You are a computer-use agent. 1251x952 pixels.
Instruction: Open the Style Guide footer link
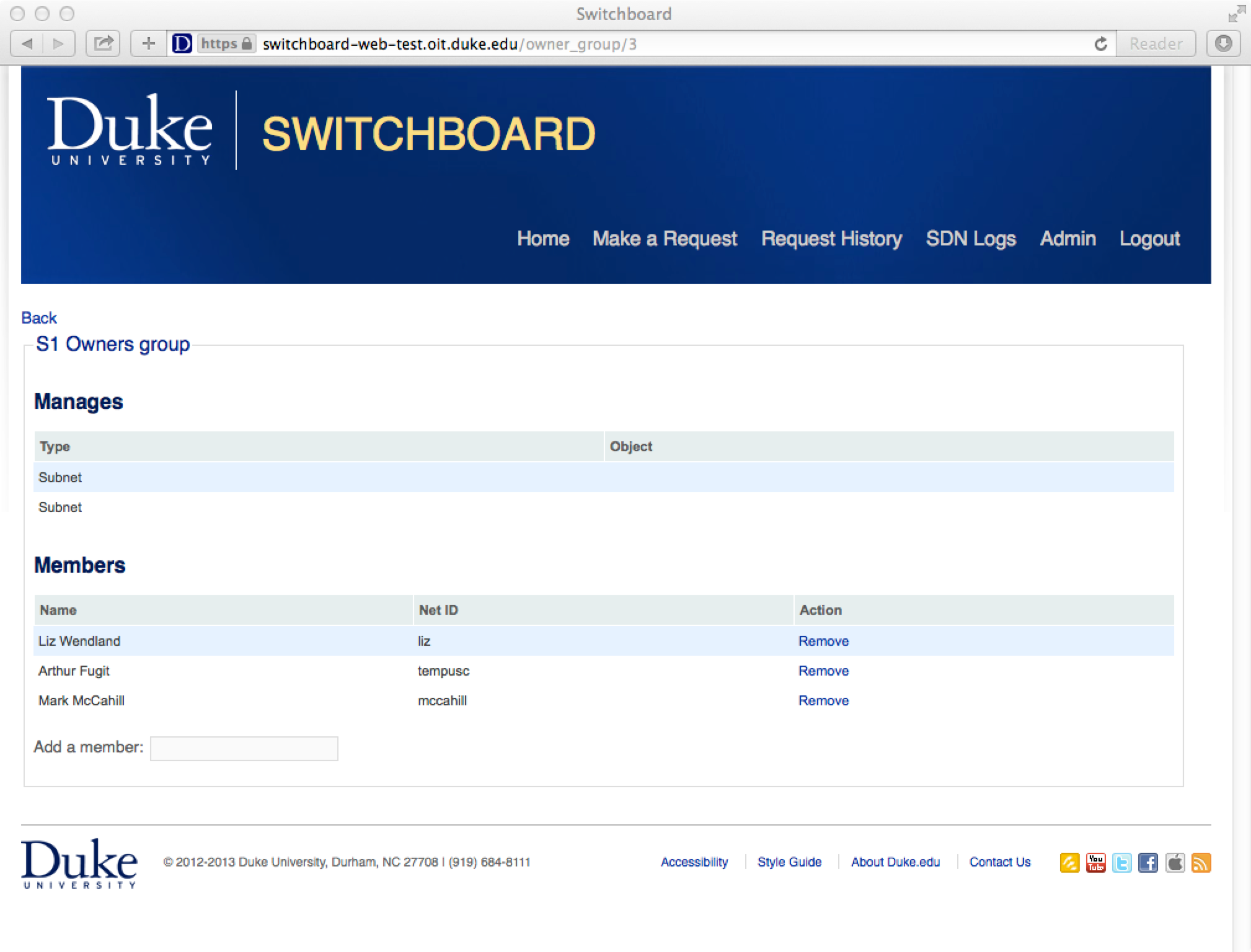(x=789, y=862)
